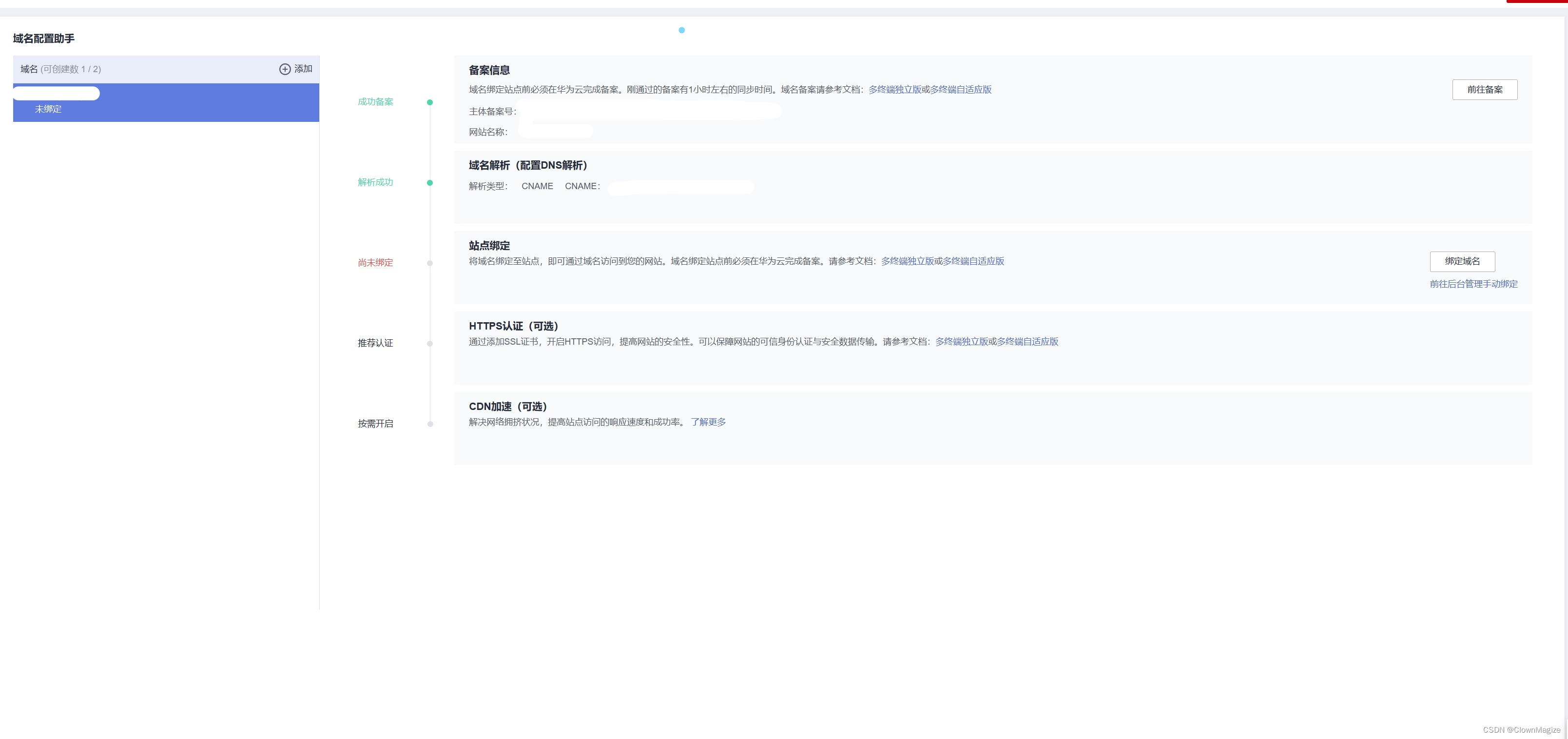Click the 推荐认证 status label
Image resolution: width=1568 pixels, height=739 pixels.
(x=375, y=343)
